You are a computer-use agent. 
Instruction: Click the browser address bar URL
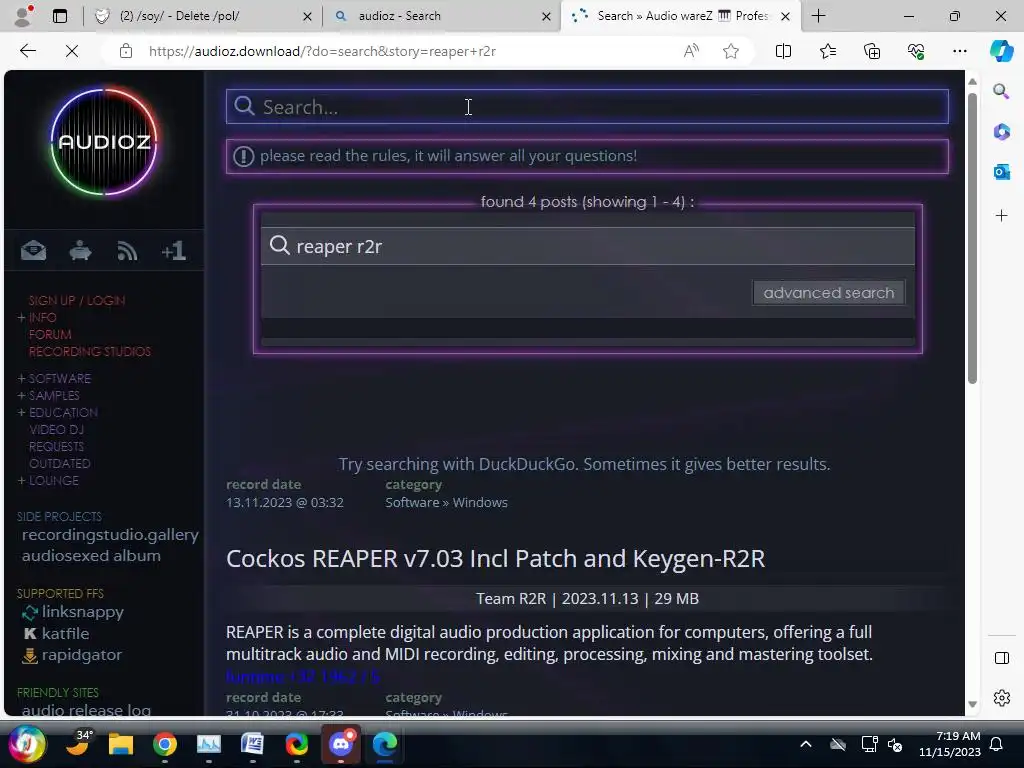[x=322, y=51]
